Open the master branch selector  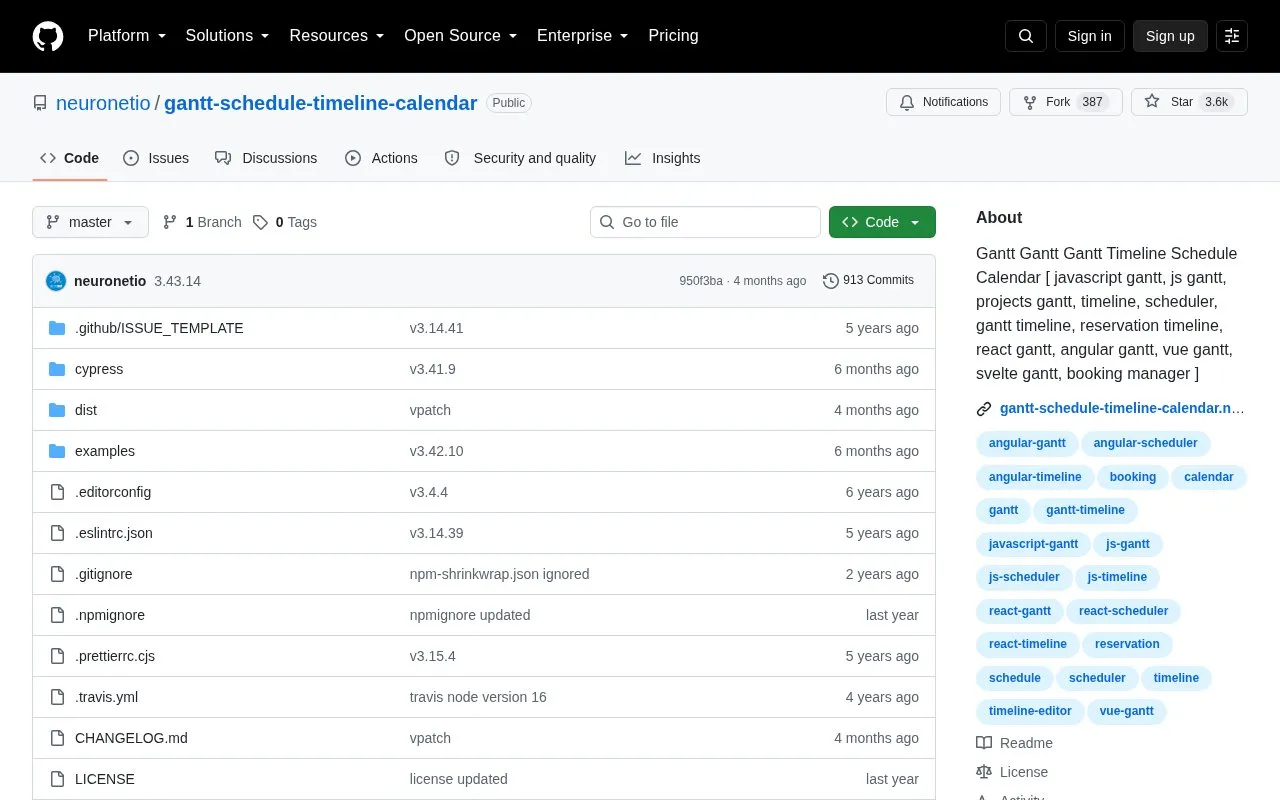tap(90, 222)
